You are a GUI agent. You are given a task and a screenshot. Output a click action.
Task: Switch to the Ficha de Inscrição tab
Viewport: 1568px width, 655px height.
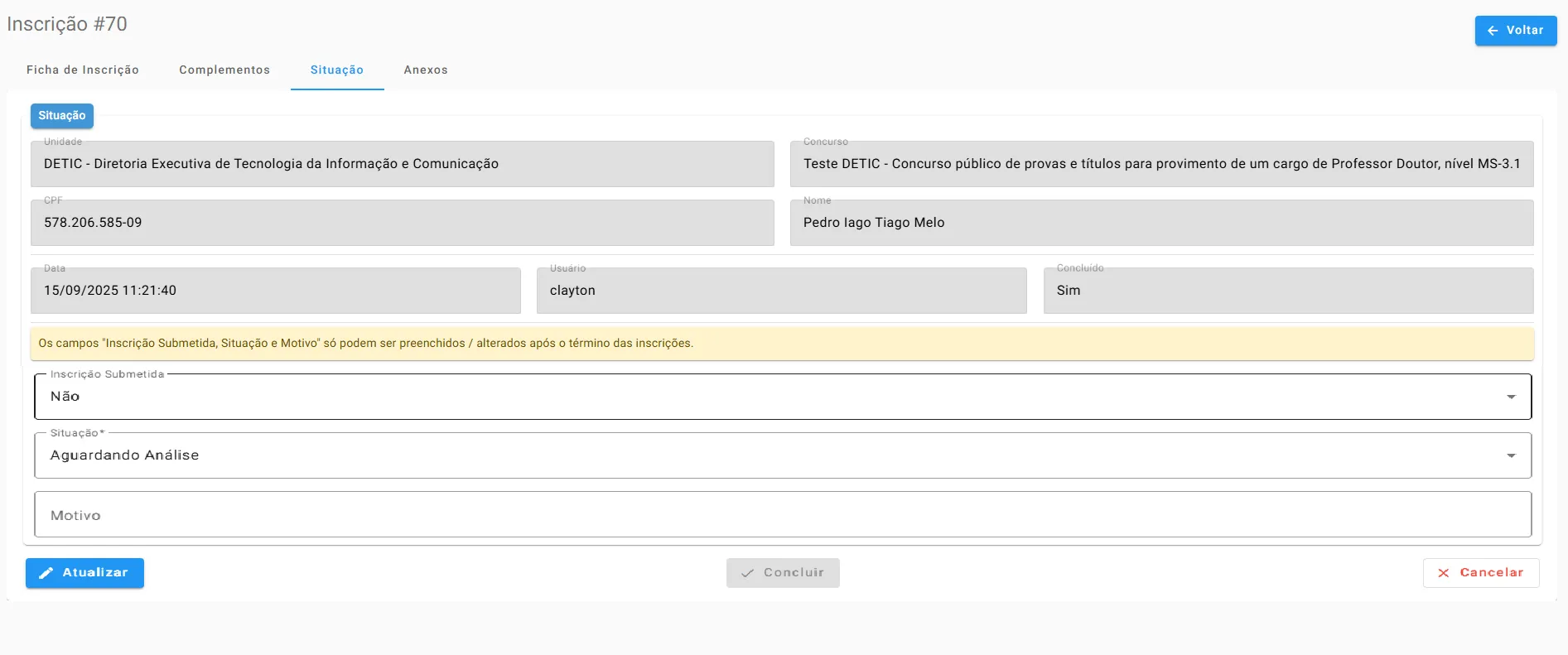(x=83, y=70)
